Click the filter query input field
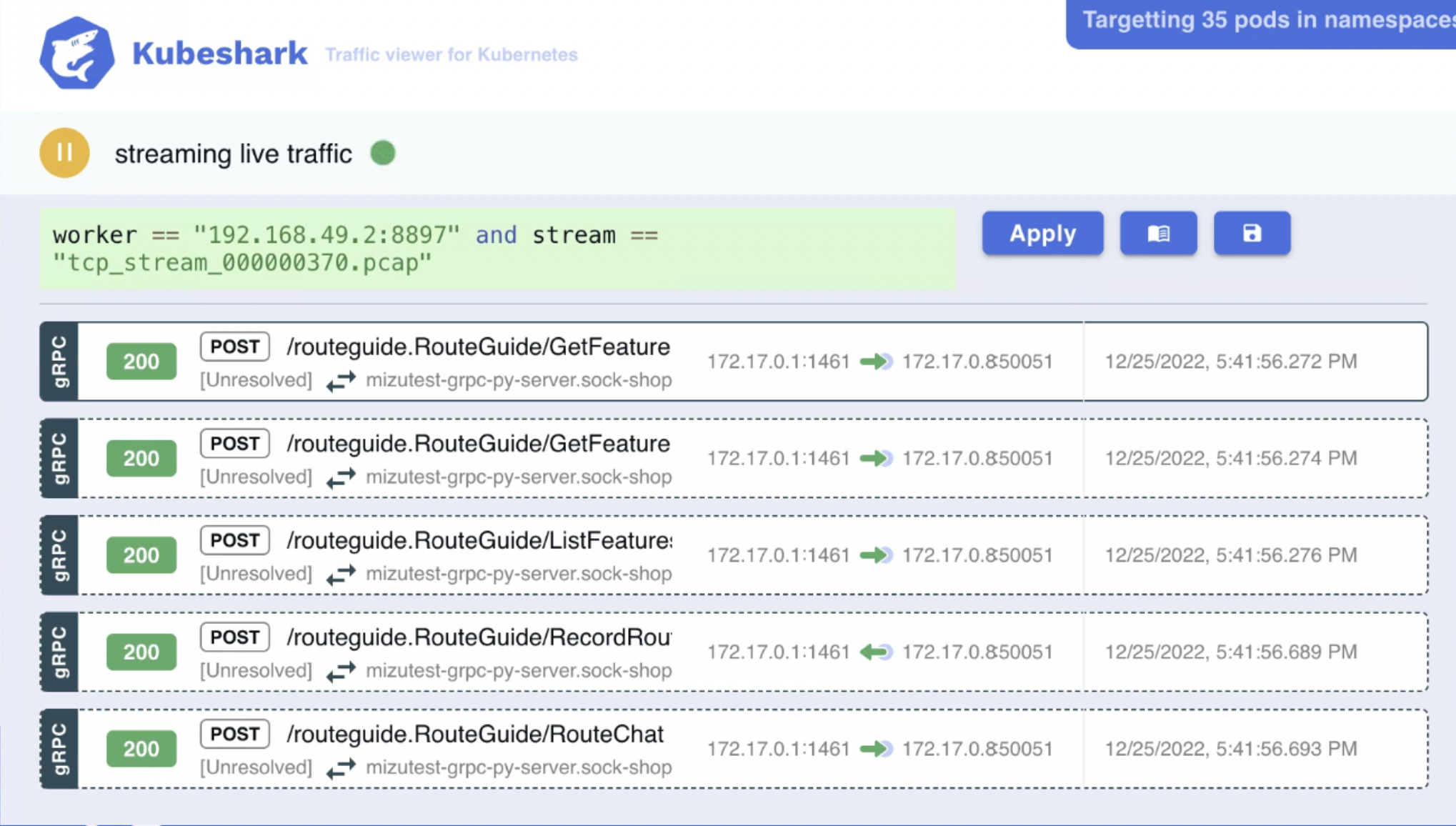Viewport: 1456px width, 826px height. 497,249
